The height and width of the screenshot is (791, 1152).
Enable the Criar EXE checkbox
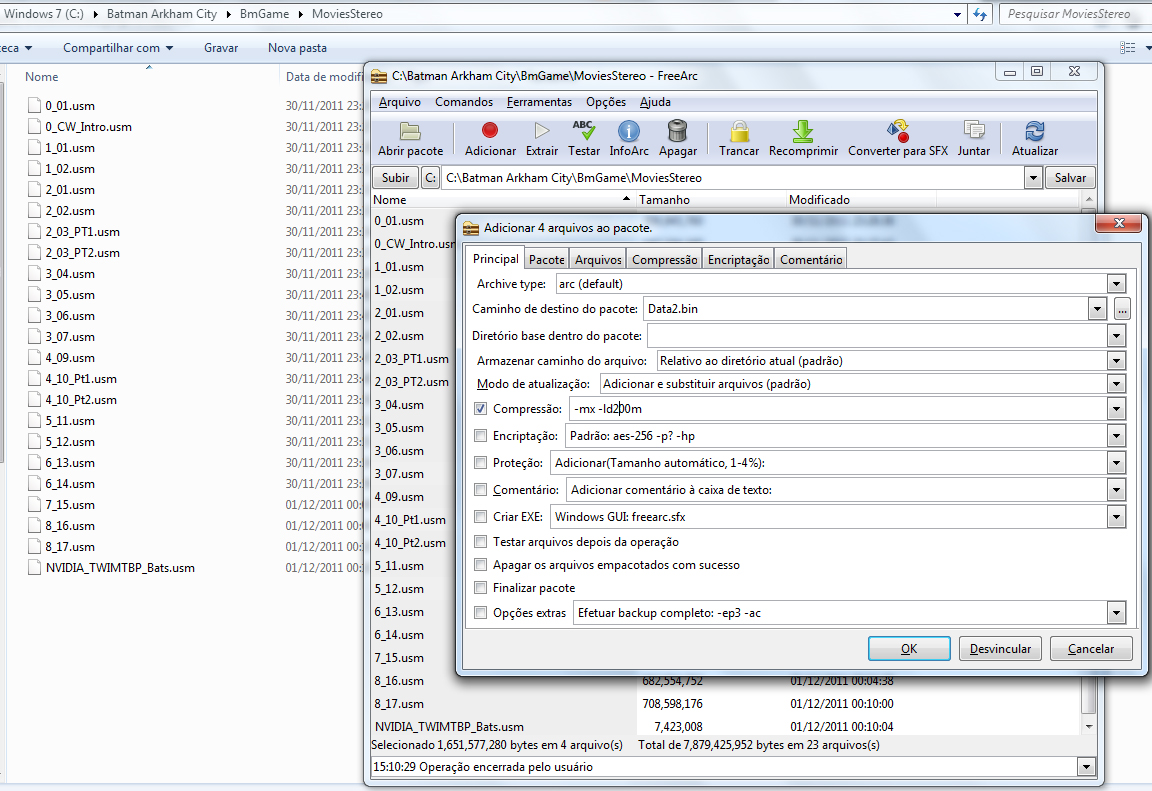(480, 516)
